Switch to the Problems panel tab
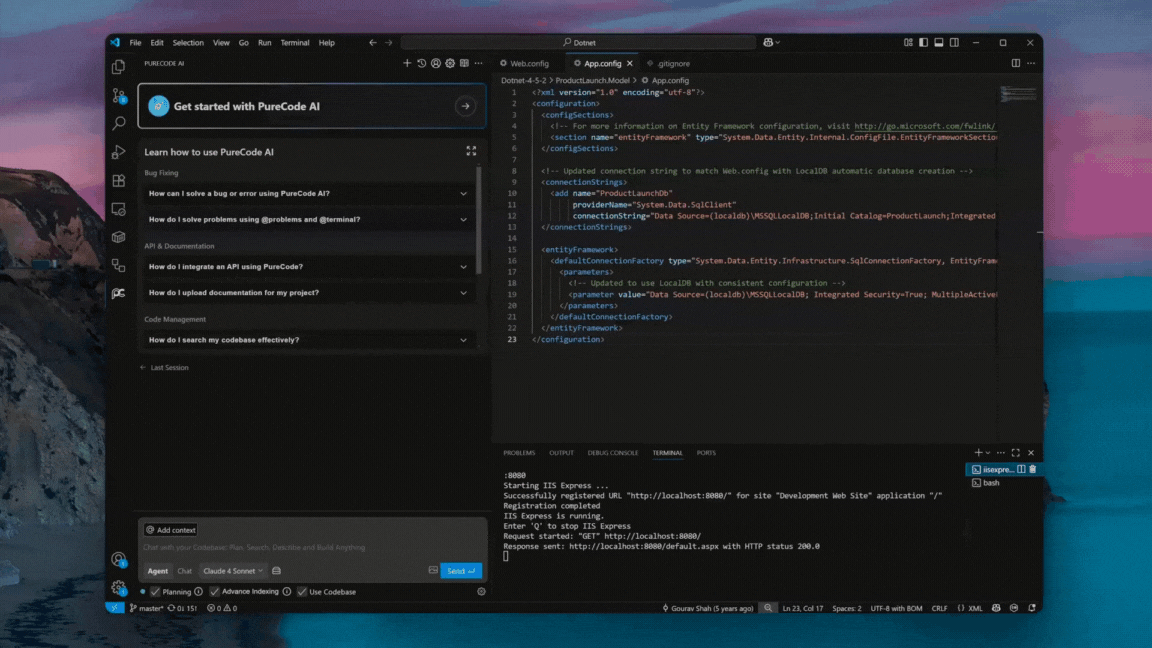 tap(519, 453)
